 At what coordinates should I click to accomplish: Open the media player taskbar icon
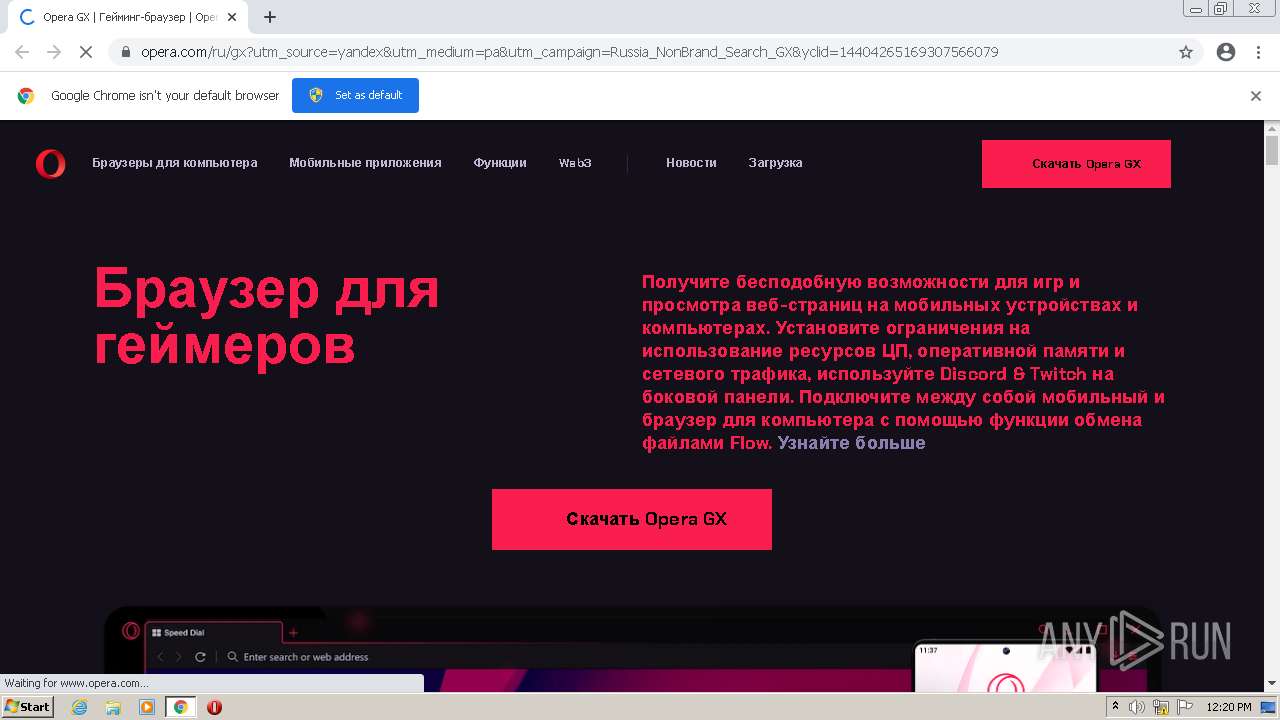(147, 707)
